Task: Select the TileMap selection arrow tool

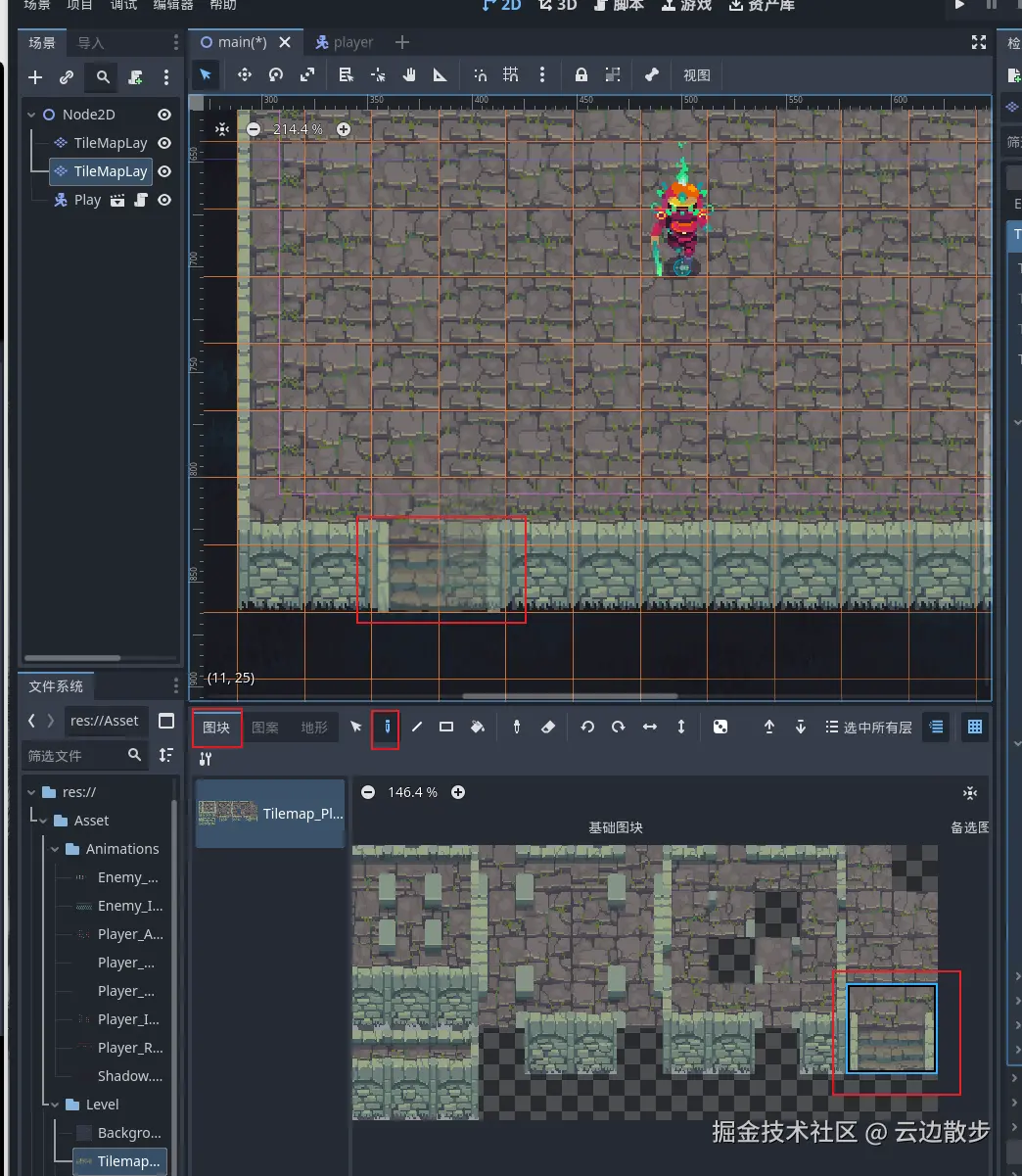Action: click(356, 728)
